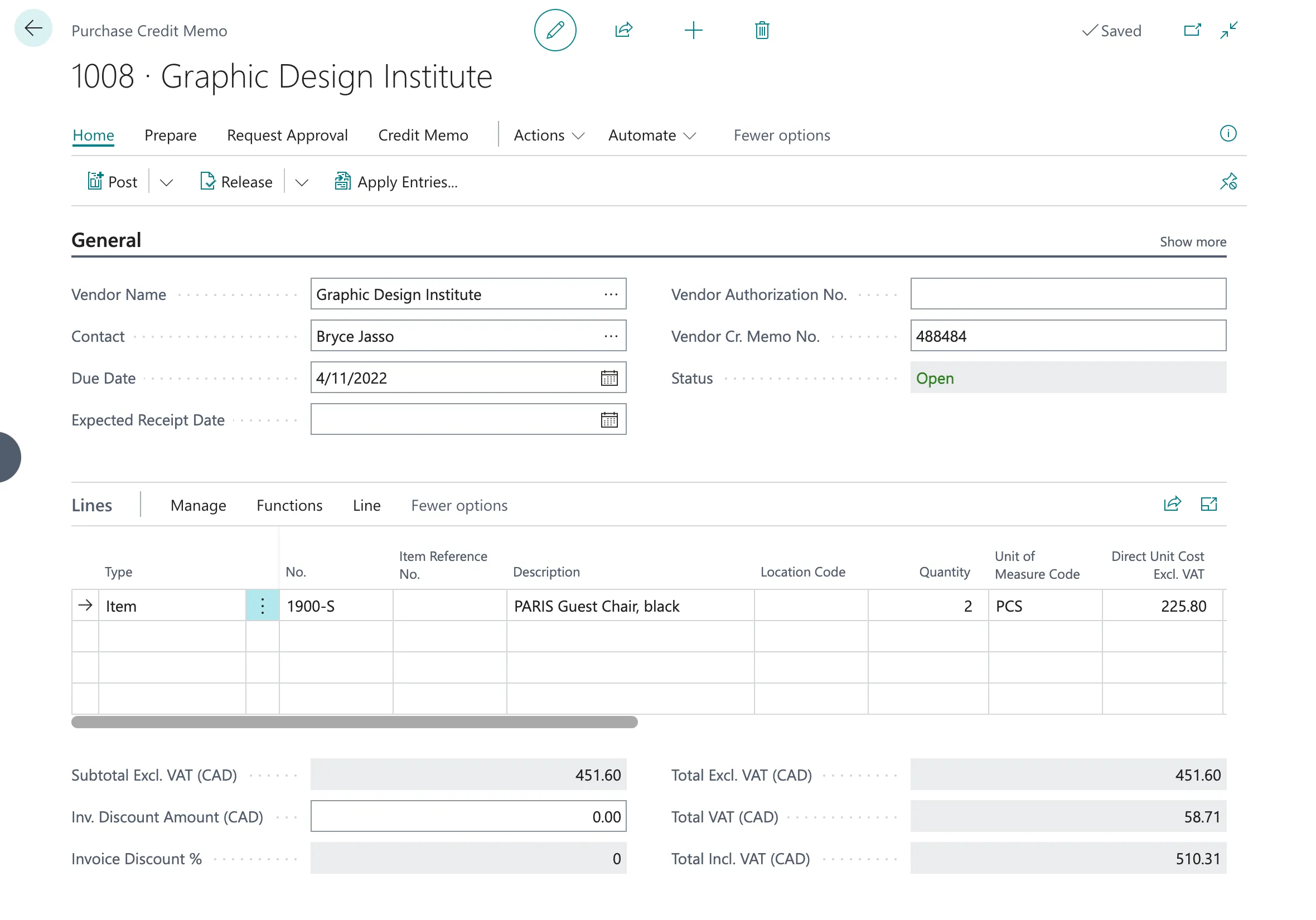Click the Item Reference No. column header
Image resolution: width=1316 pixels, height=920 pixels.
point(443,565)
